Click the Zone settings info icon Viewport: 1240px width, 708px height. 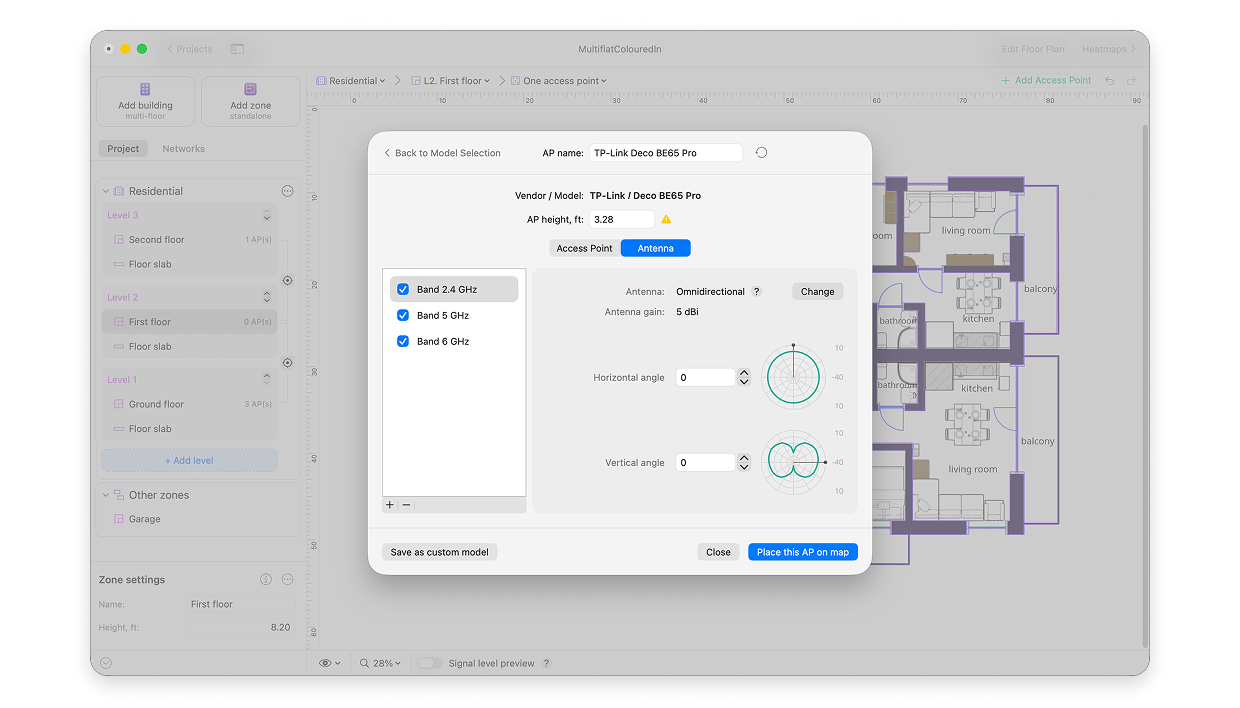point(266,580)
